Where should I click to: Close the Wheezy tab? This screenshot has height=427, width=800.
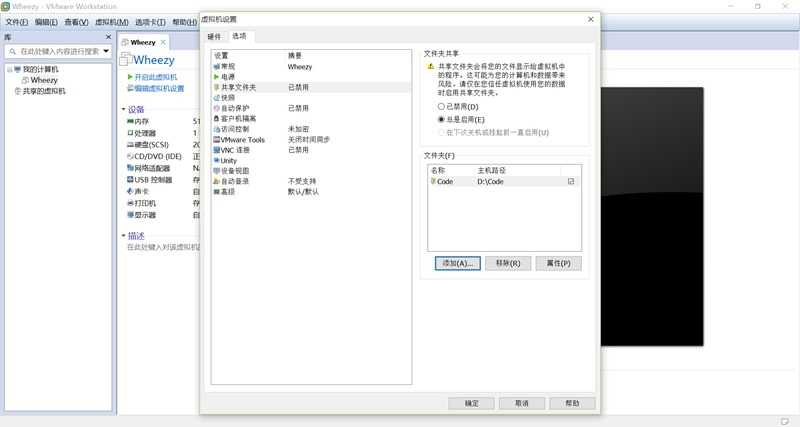tap(163, 42)
